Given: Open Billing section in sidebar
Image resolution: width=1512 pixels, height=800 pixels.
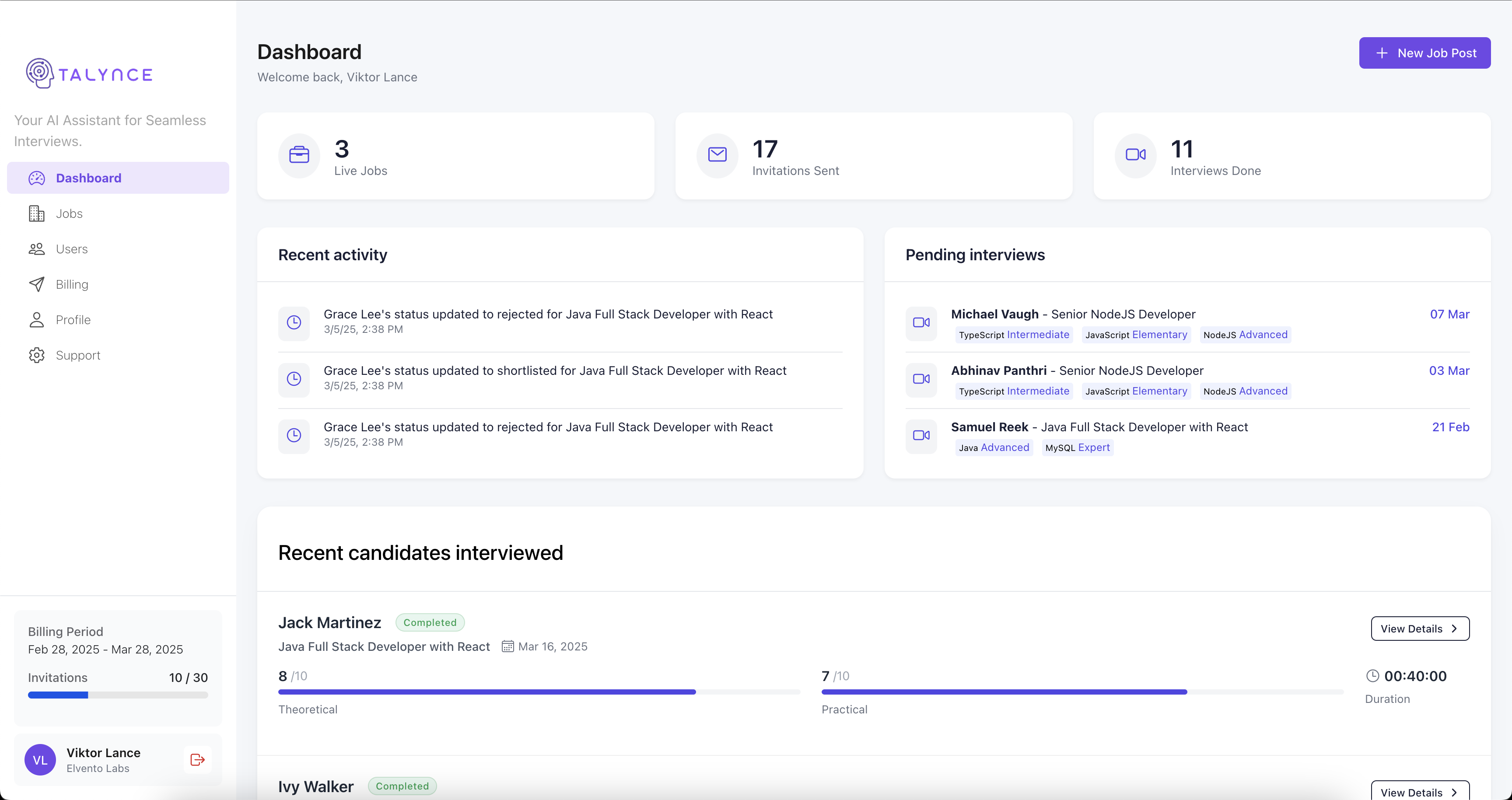Looking at the screenshot, I should click(x=72, y=285).
